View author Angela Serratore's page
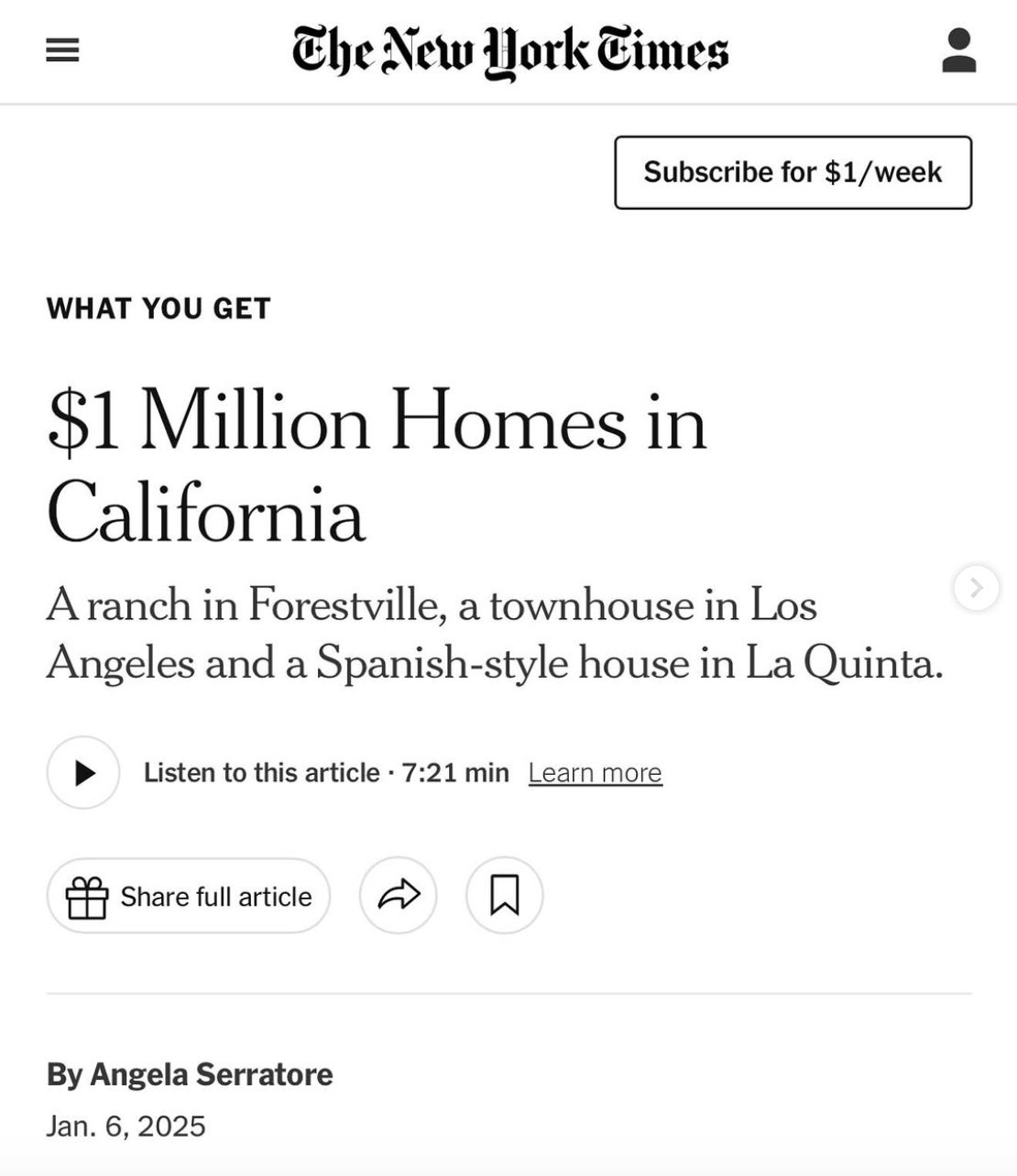This screenshot has width=1017, height=1176. click(212, 1073)
